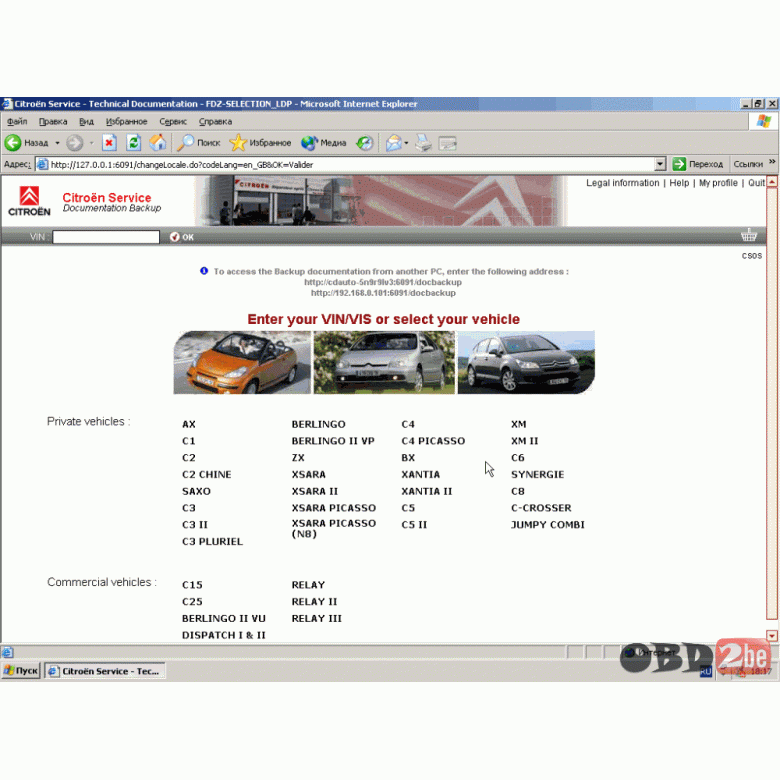Click the Back (Назад) arrow icon
The image size is (780, 780).
13,143
